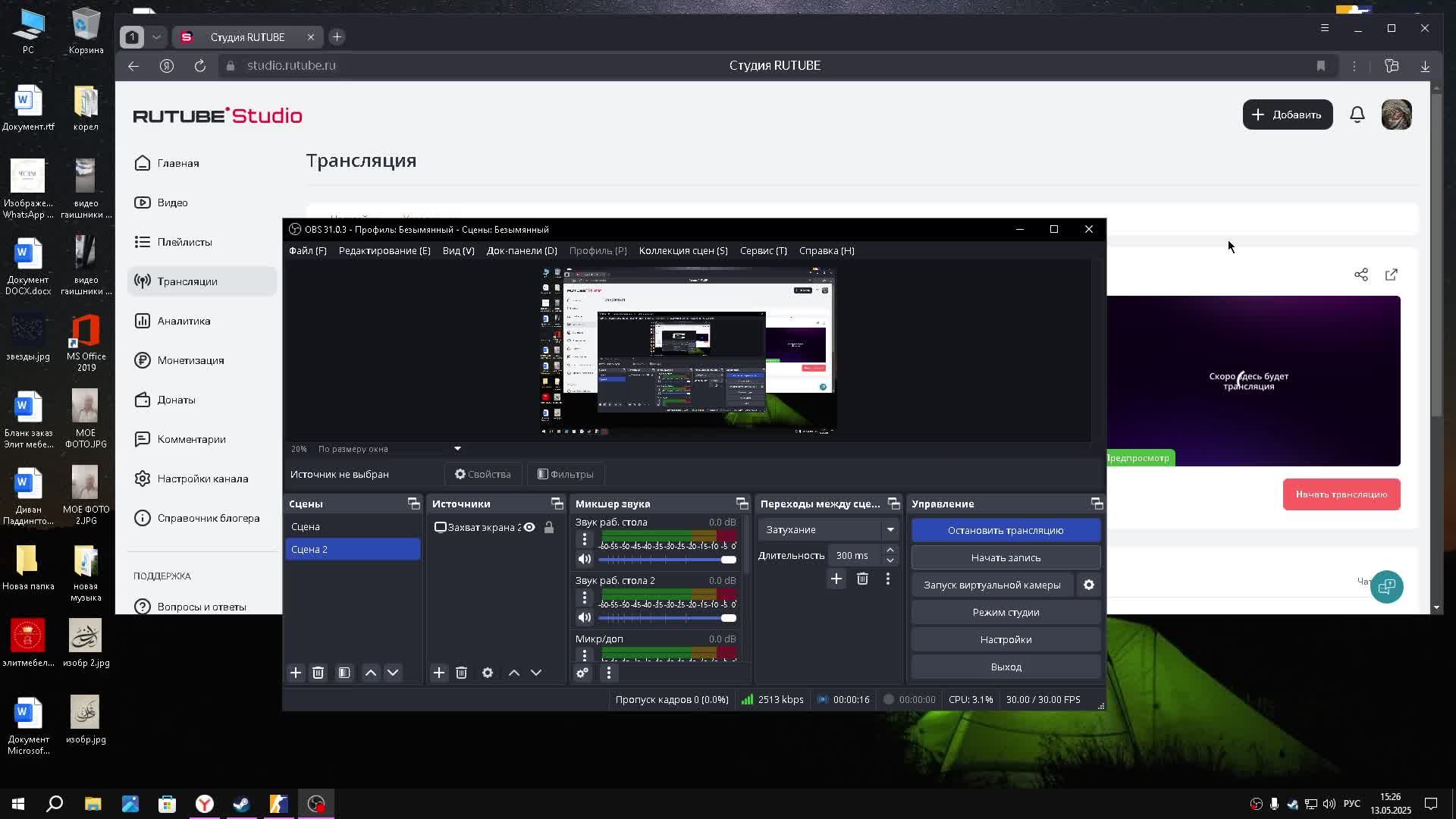Delete the scene transition
This screenshot has width=1456, height=819.
click(862, 579)
